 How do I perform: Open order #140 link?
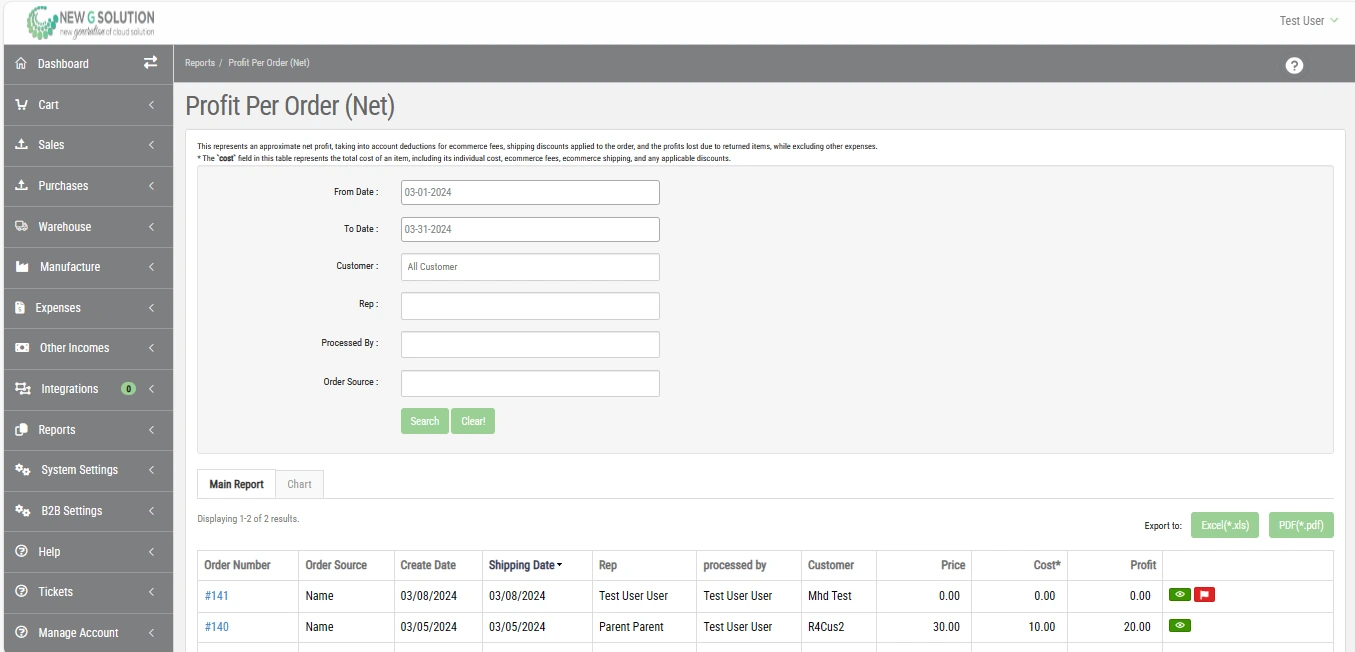click(217, 627)
